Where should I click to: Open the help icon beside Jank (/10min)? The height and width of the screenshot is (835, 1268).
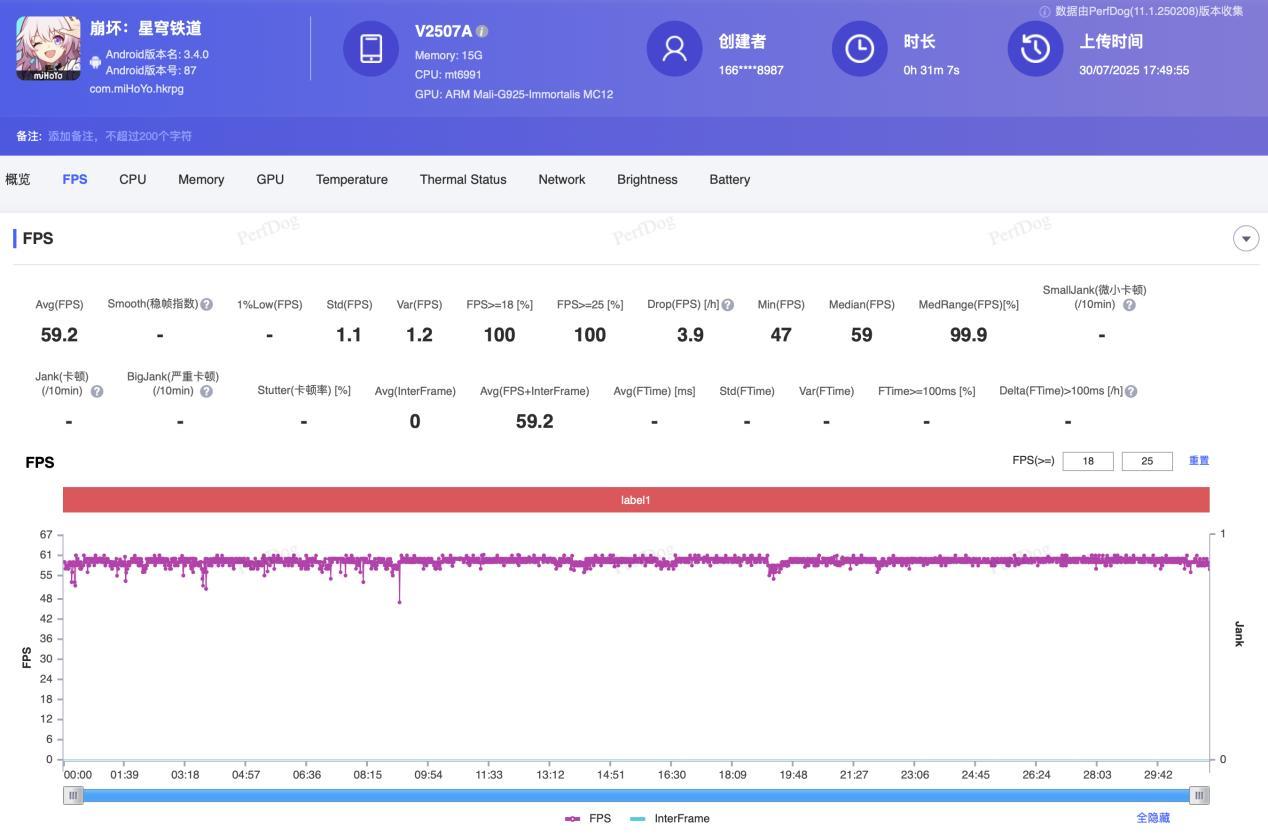(x=97, y=391)
